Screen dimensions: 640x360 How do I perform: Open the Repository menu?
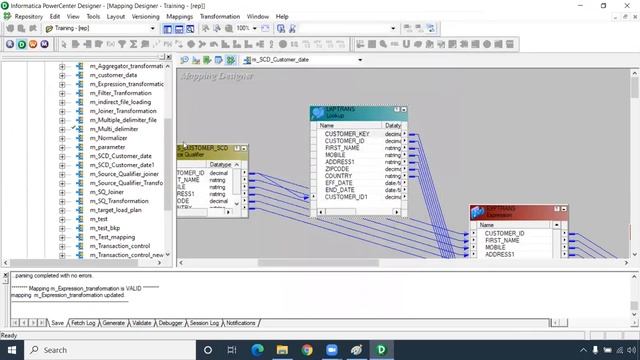click(28, 16)
